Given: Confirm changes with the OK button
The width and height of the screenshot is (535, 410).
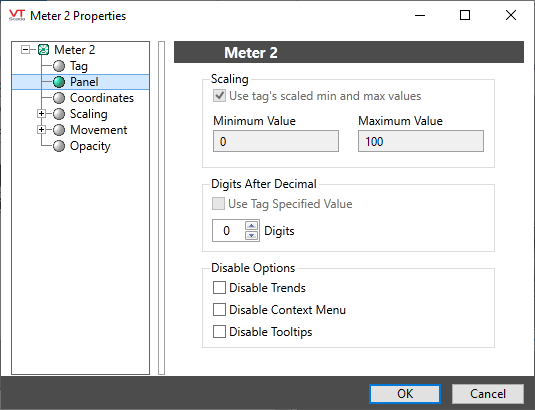Looking at the screenshot, I should point(405,394).
